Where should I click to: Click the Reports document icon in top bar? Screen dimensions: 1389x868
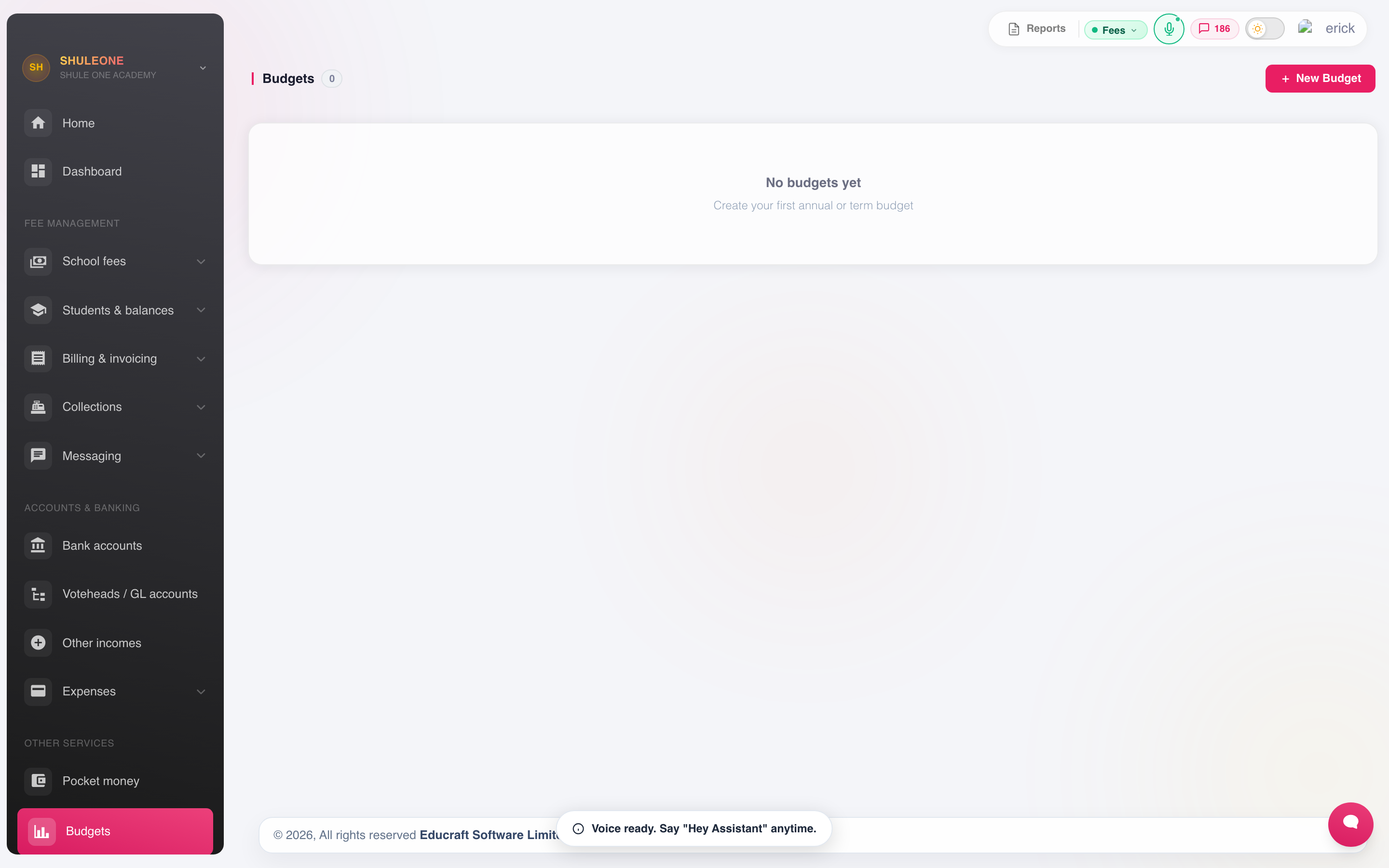click(x=1014, y=29)
